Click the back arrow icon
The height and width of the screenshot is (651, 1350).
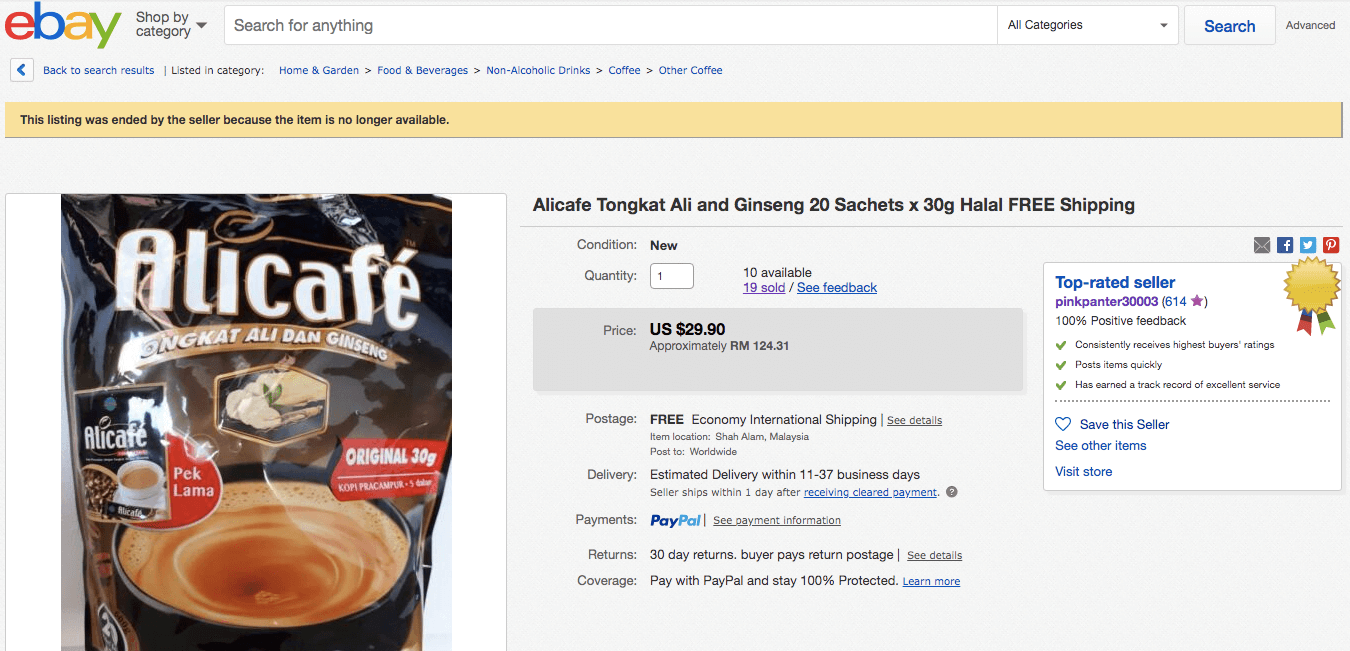(x=22, y=70)
